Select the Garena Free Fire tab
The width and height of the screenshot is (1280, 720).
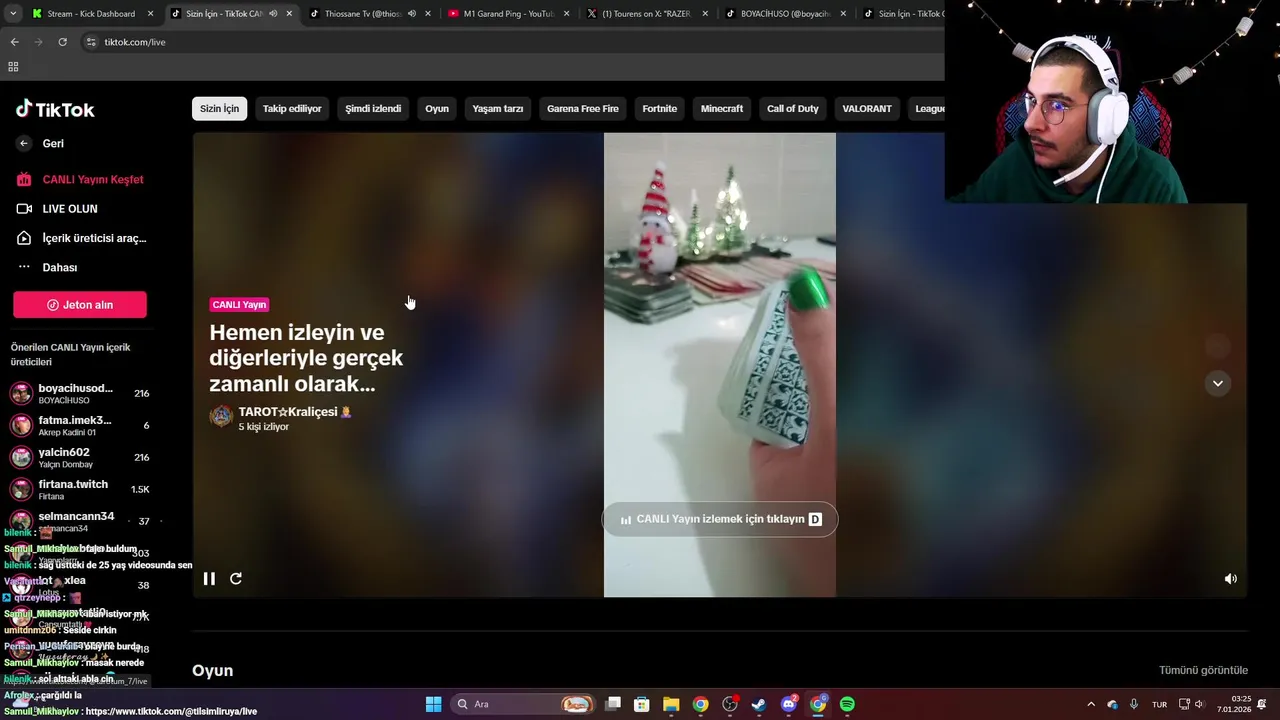coord(583,108)
